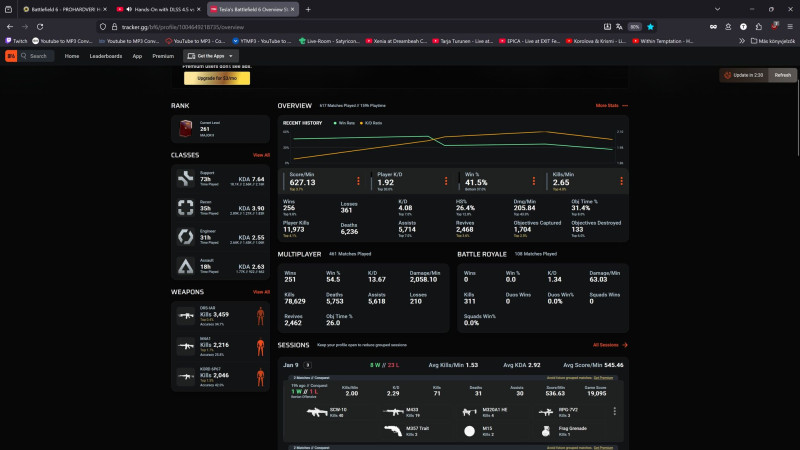Click the Win Rate legend marker
800x450 pixels.
(335, 123)
